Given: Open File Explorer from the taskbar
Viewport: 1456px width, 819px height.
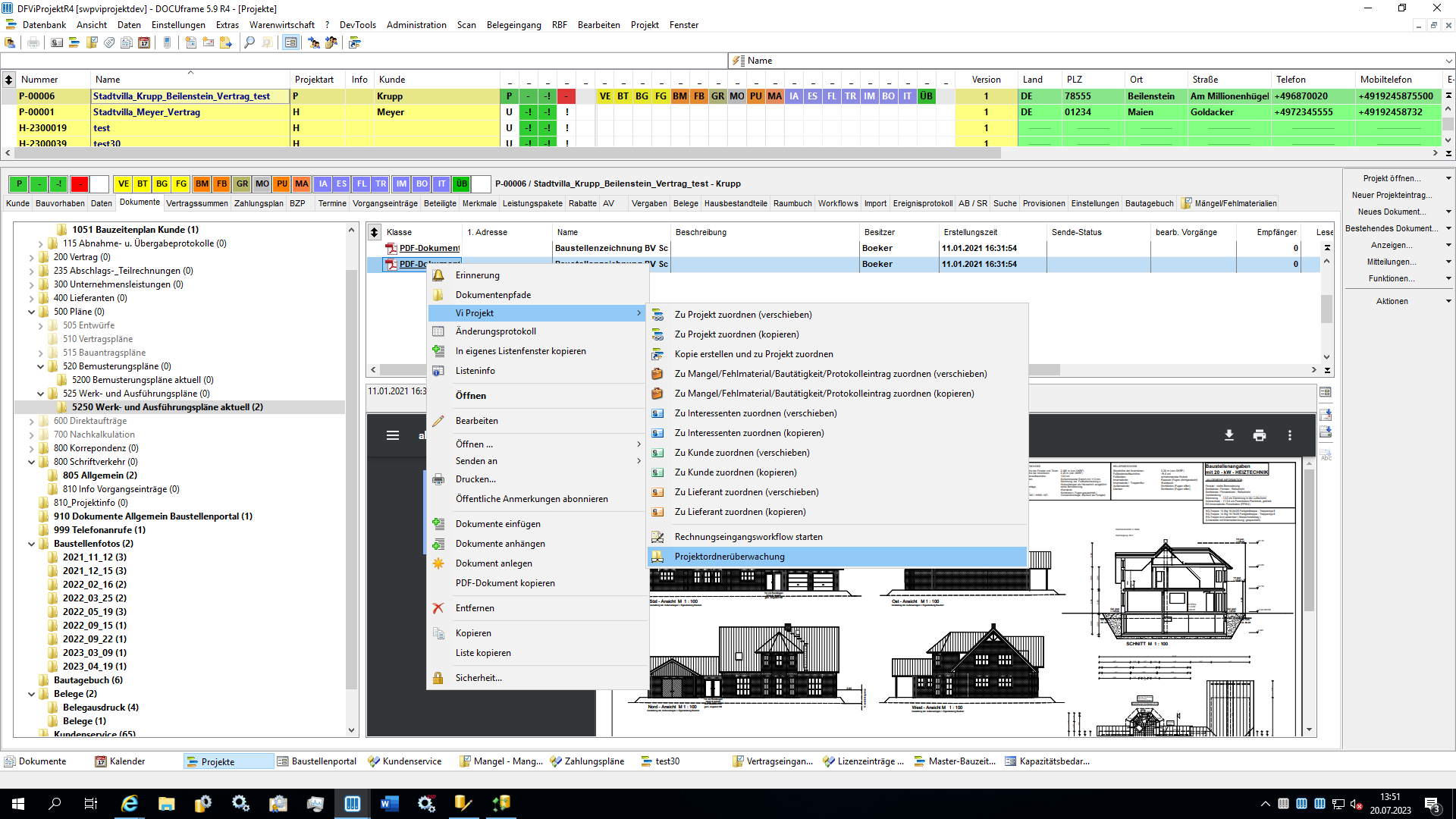Looking at the screenshot, I should pos(167,804).
